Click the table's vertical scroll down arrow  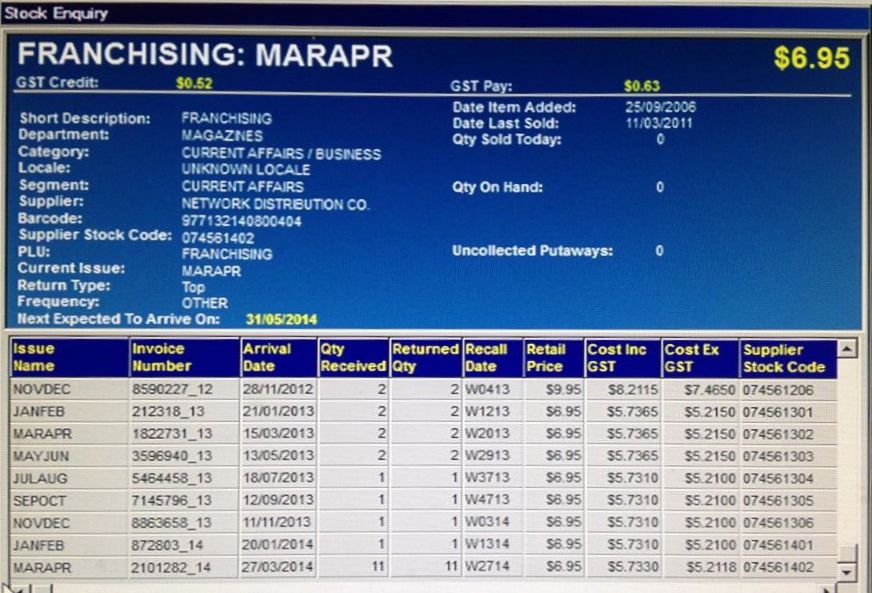[847, 571]
